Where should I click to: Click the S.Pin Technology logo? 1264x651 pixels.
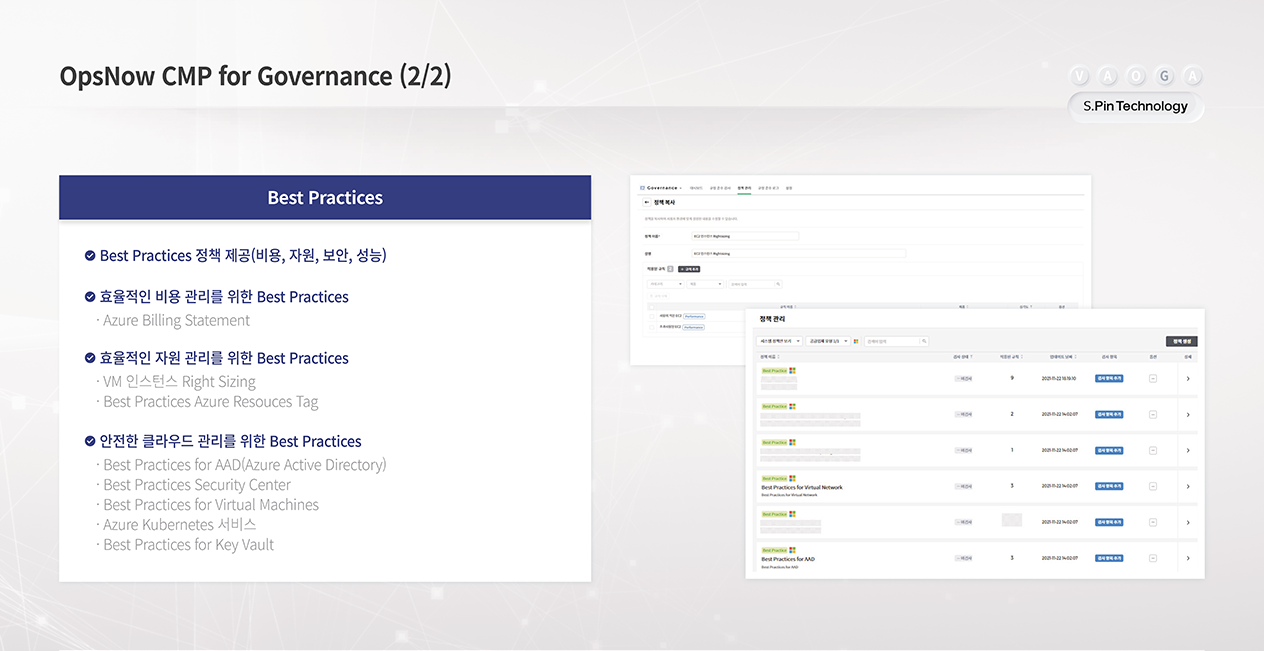[x=1135, y=106]
